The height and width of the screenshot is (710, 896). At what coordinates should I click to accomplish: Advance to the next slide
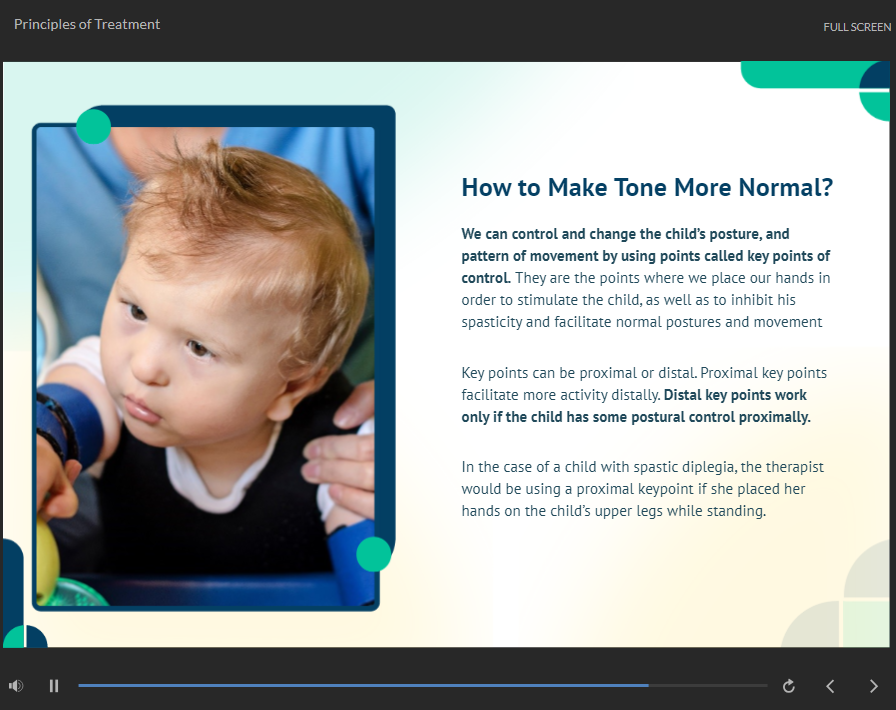[x=873, y=686]
